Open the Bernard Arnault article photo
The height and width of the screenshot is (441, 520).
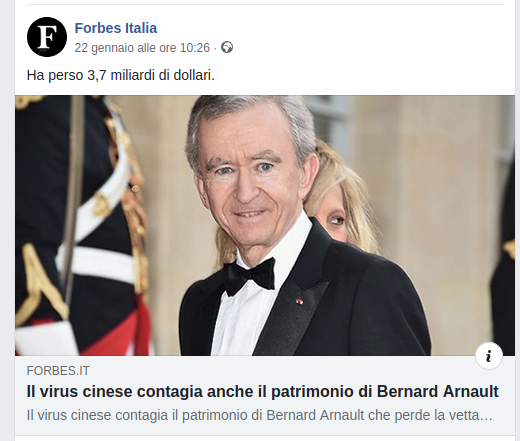coord(265,225)
